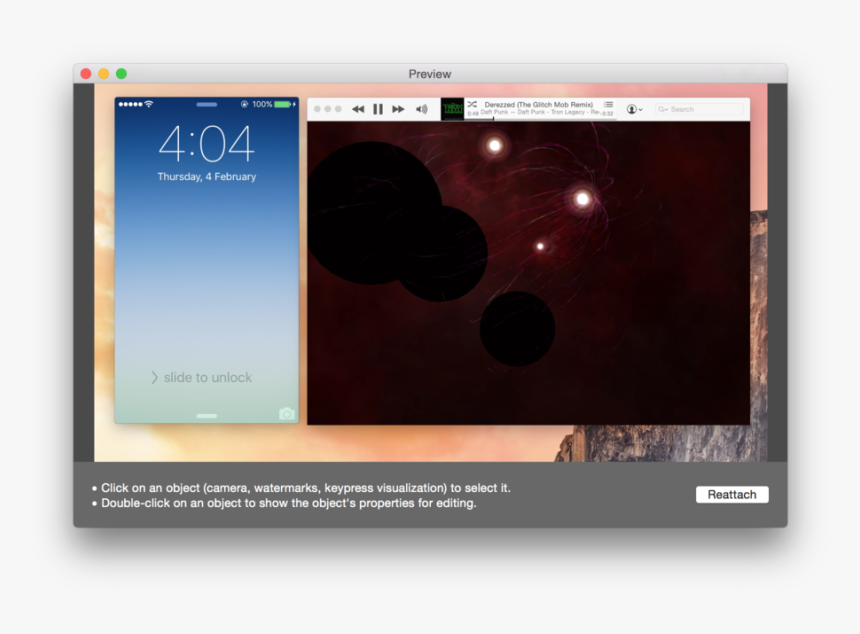Click the green zoom button of the Preview window
Screen dimensions: 860x634
(x=121, y=74)
